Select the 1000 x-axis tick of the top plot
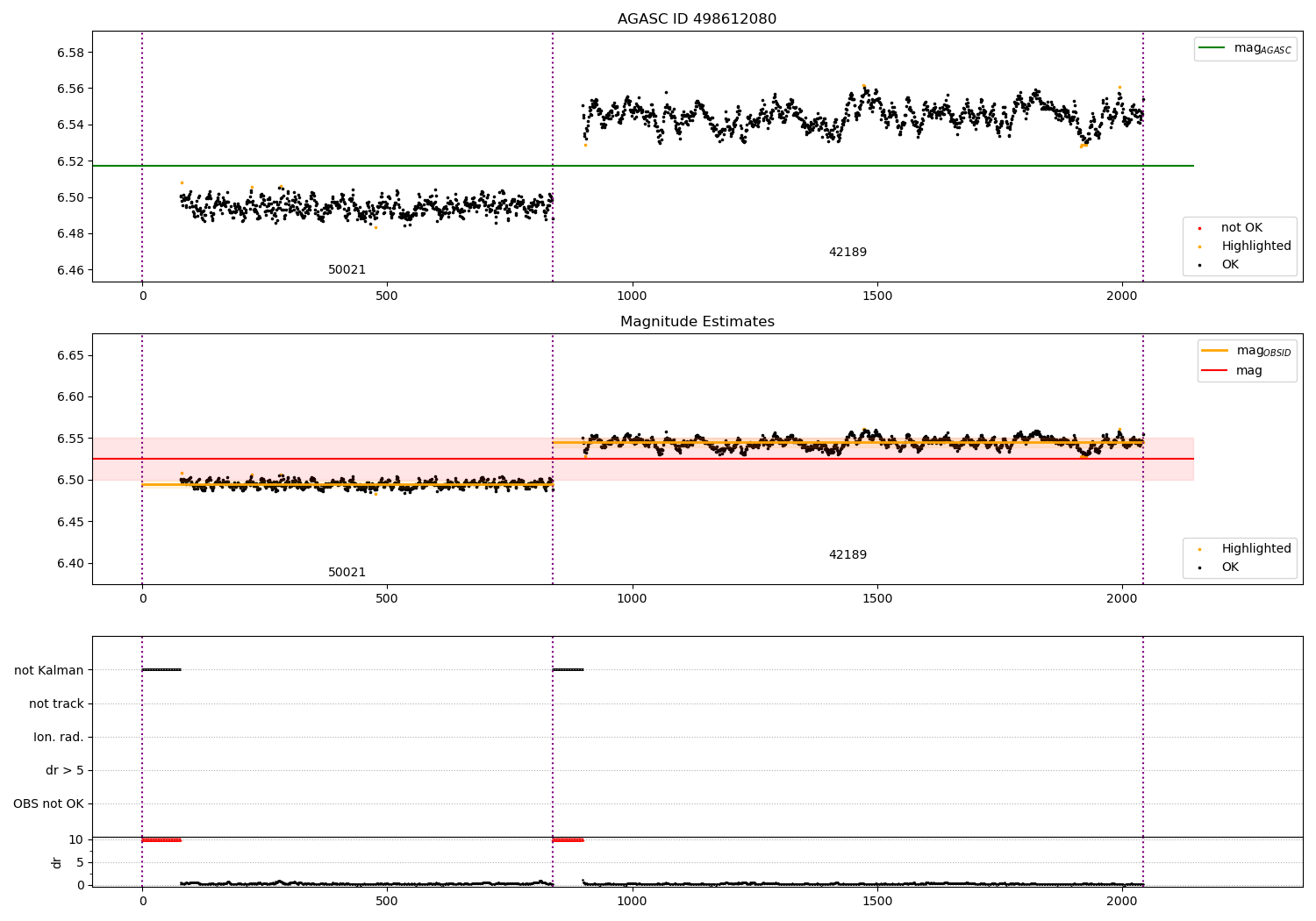 pos(632,296)
